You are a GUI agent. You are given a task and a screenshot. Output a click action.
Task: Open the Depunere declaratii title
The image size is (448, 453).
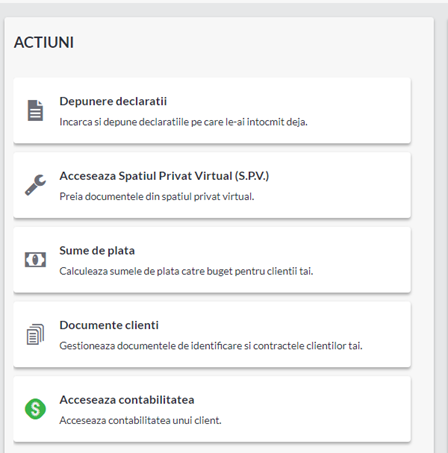[x=113, y=101]
